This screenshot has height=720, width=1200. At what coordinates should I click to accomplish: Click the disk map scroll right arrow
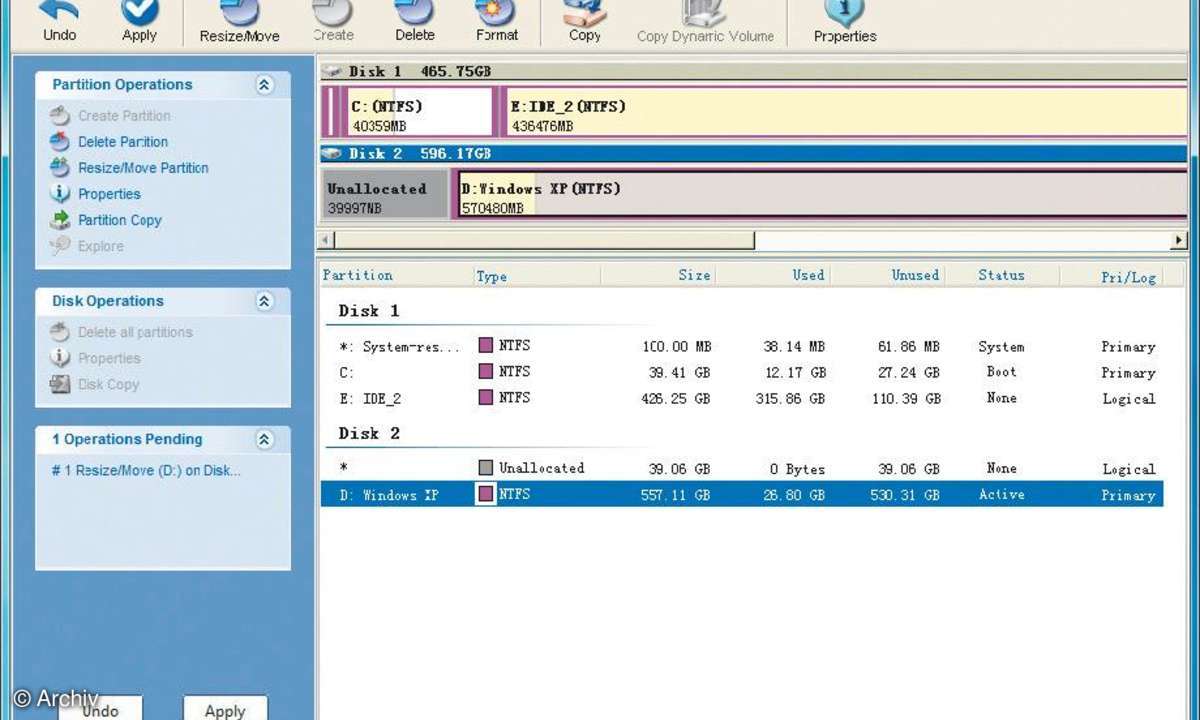(1179, 240)
